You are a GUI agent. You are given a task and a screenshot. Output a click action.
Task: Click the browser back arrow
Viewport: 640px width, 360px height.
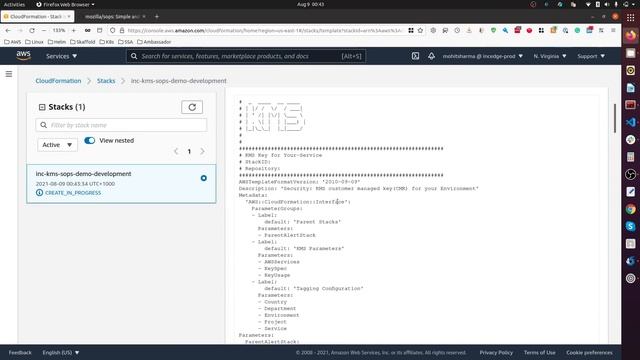[8, 30]
